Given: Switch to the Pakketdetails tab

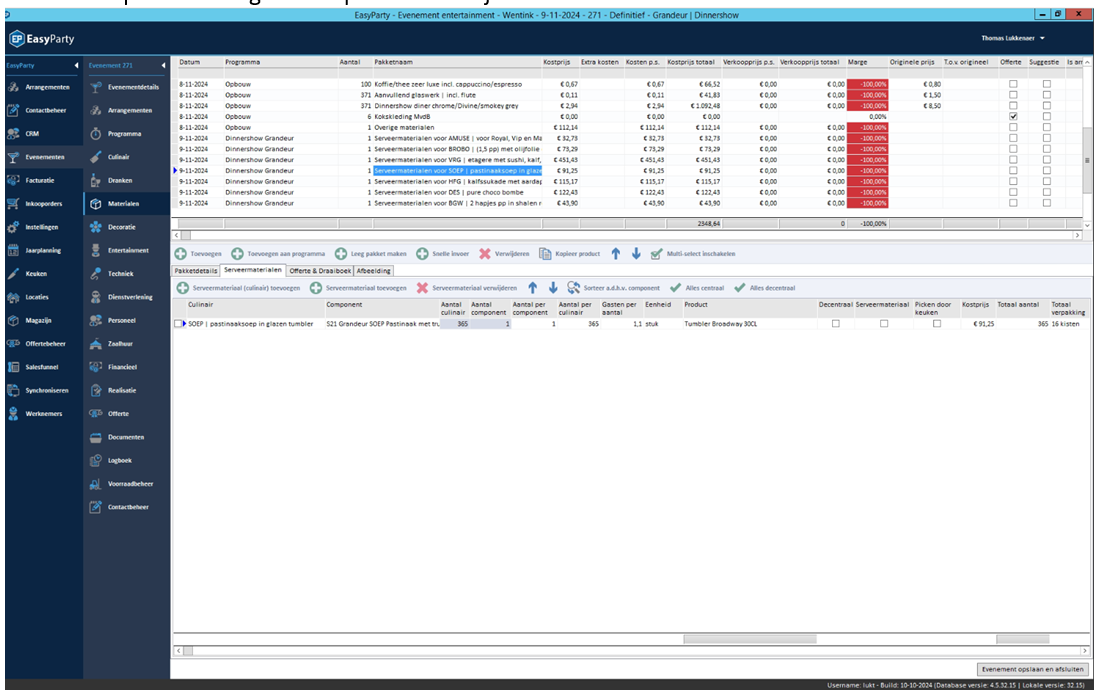Looking at the screenshot, I should click(196, 271).
